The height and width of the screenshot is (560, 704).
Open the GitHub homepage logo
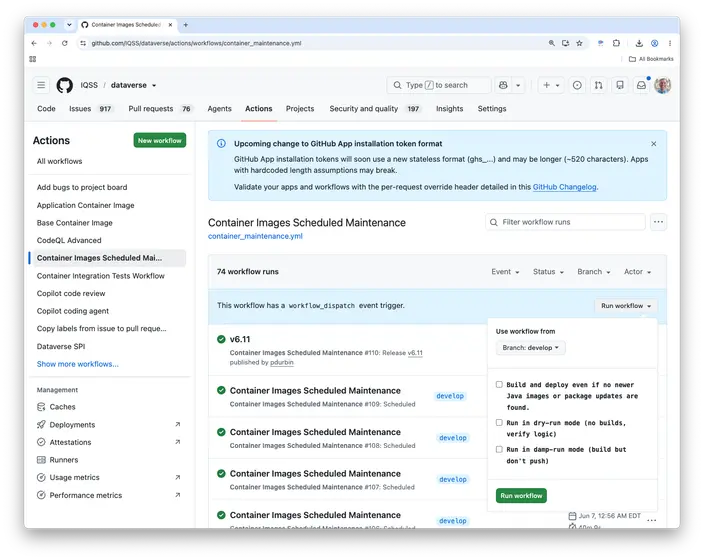[x=65, y=85]
